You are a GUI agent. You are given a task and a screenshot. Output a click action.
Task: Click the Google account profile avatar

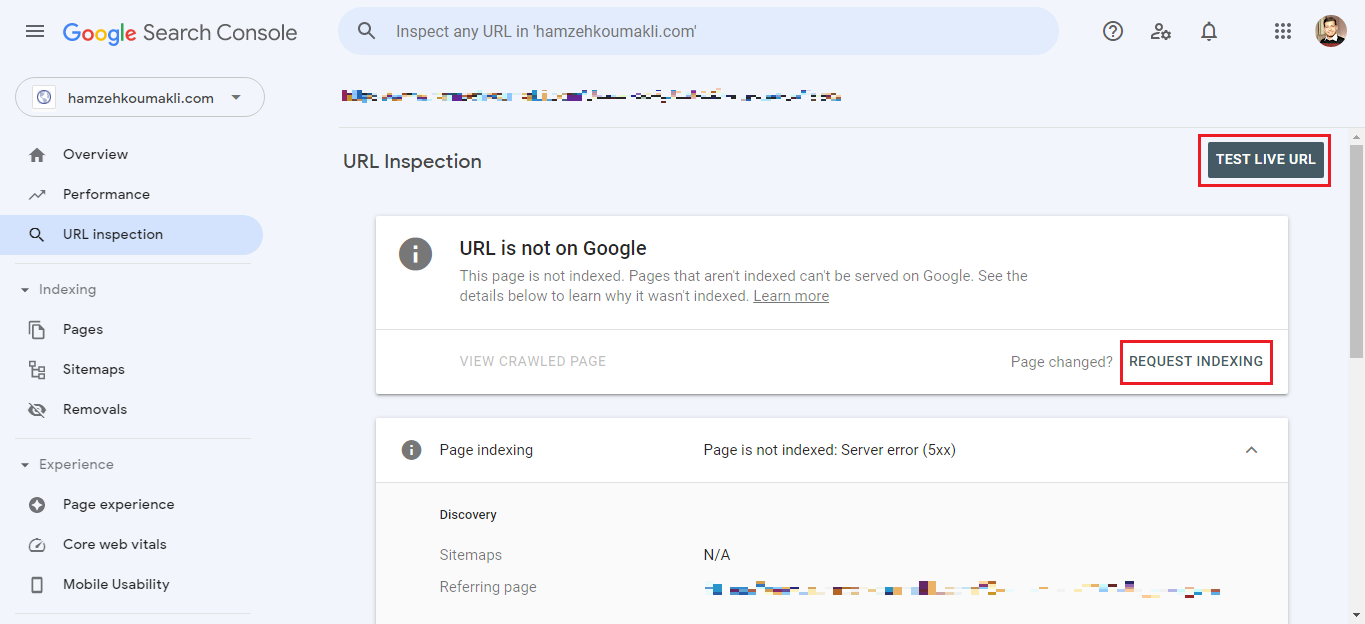[x=1330, y=32]
